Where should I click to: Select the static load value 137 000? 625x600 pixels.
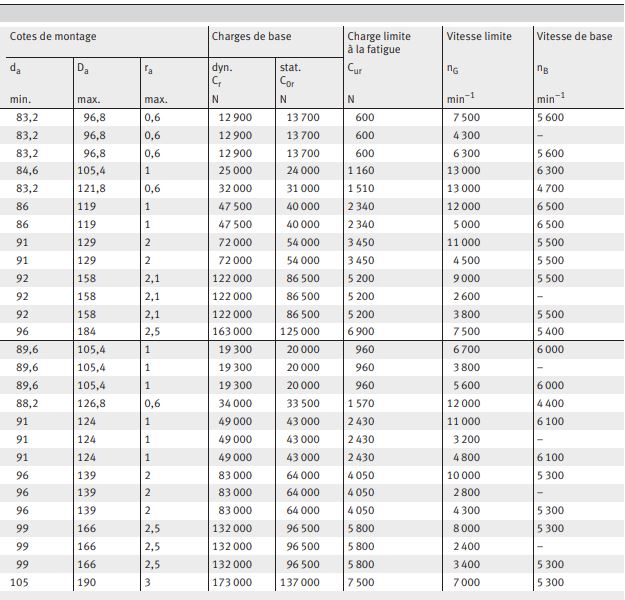[x=300, y=582]
